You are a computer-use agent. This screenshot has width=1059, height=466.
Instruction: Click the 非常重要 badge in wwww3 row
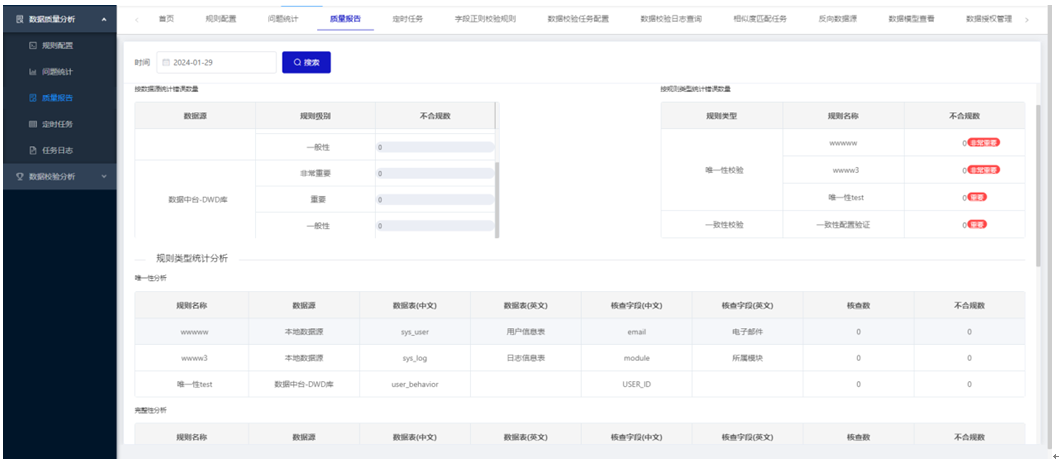coord(984,170)
